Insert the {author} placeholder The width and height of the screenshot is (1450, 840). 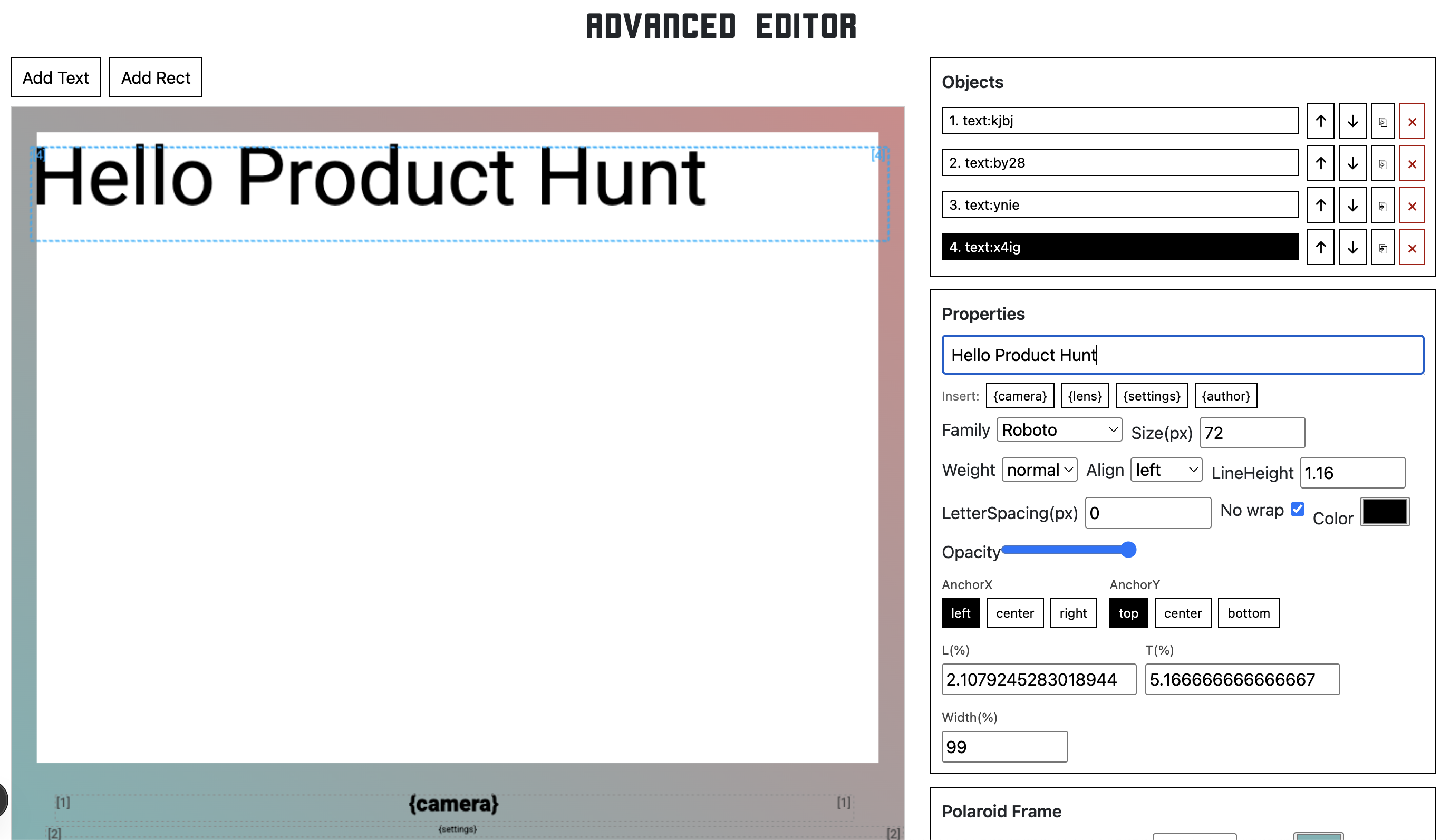(x=1226, y=396)
